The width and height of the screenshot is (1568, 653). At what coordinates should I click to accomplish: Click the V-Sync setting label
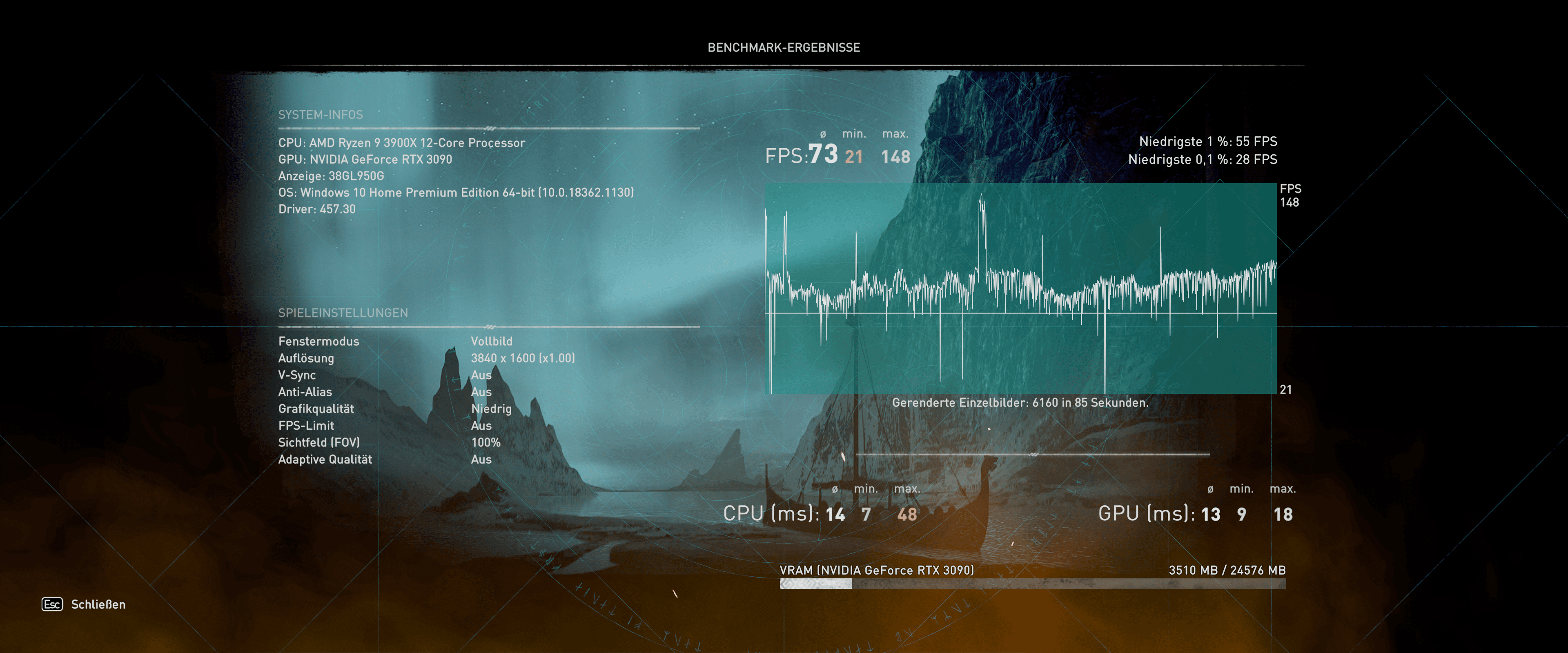click(296, 375)
